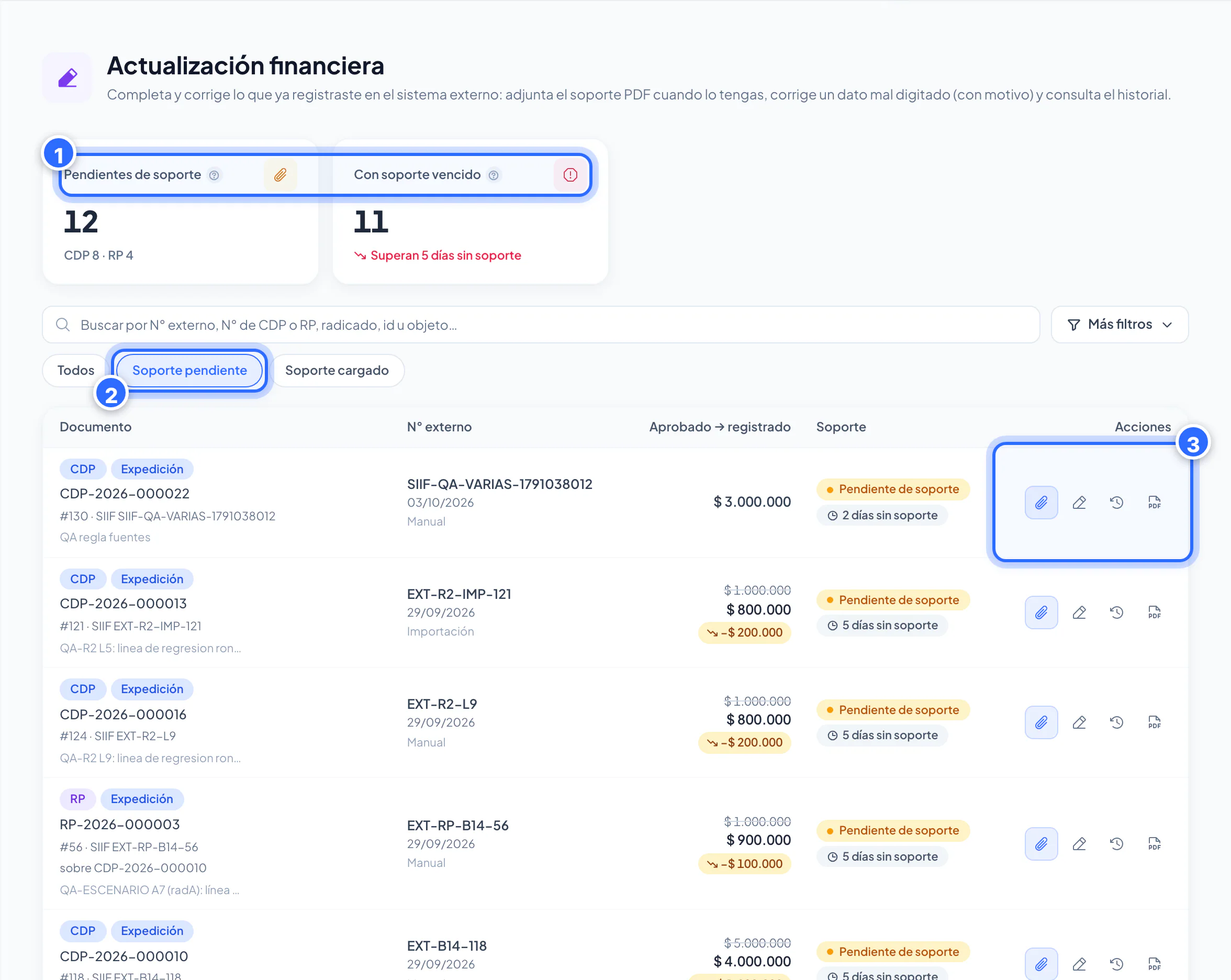Click the purple pencil page icon
The height and width of the screenshot is (980, 1231).
pos(68,77)
